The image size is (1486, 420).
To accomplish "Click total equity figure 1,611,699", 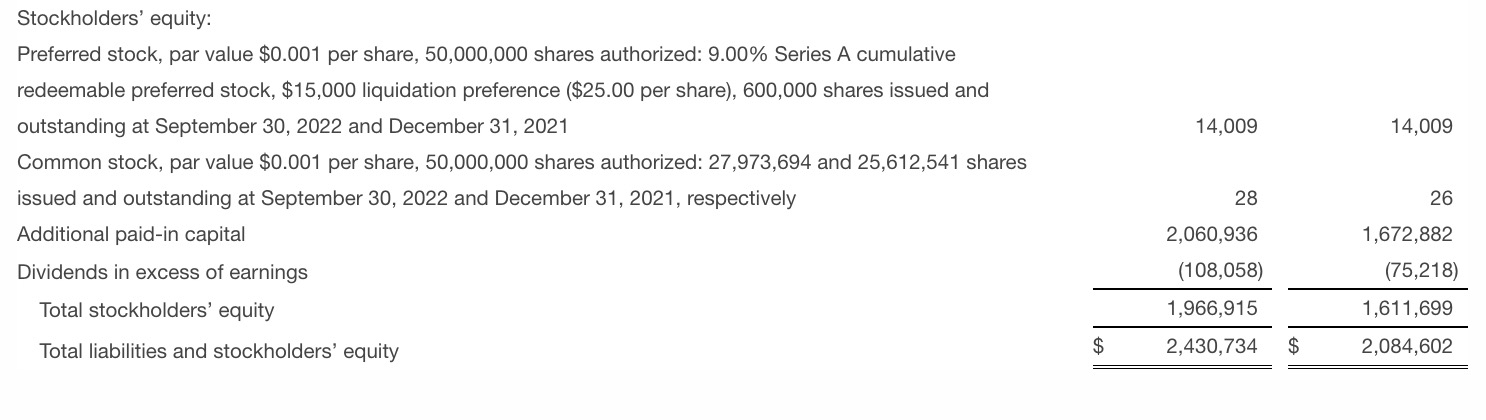I will coord(1407,310).
